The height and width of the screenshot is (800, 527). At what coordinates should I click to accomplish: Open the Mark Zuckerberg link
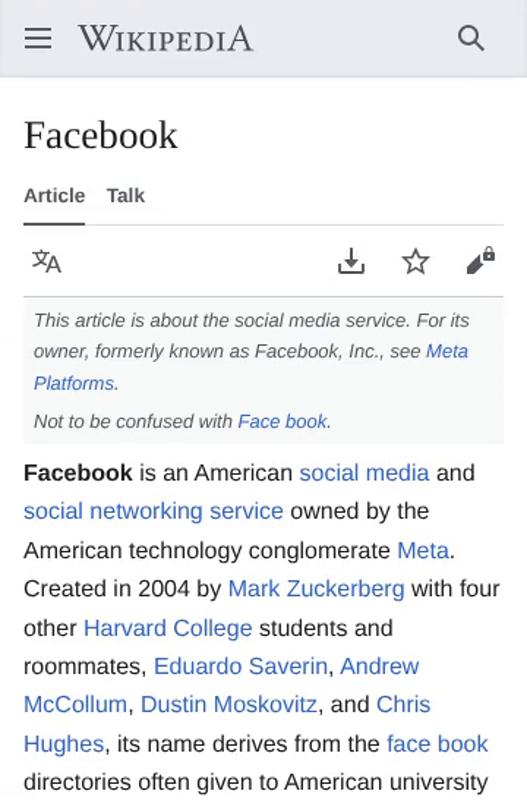click(316, 589)
